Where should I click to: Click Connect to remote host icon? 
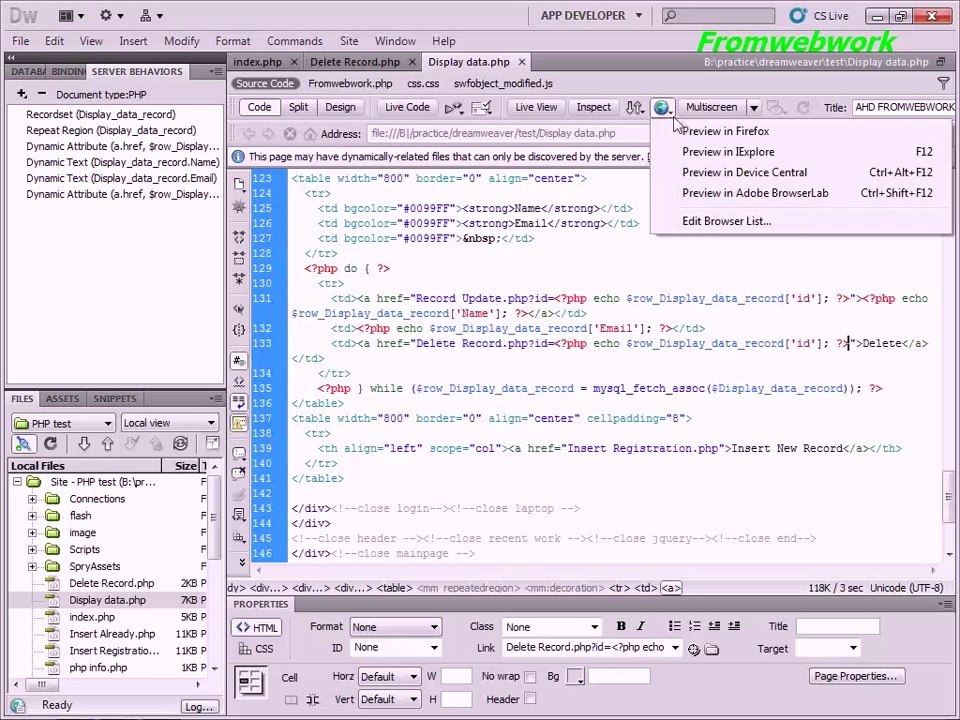(24, 443)
